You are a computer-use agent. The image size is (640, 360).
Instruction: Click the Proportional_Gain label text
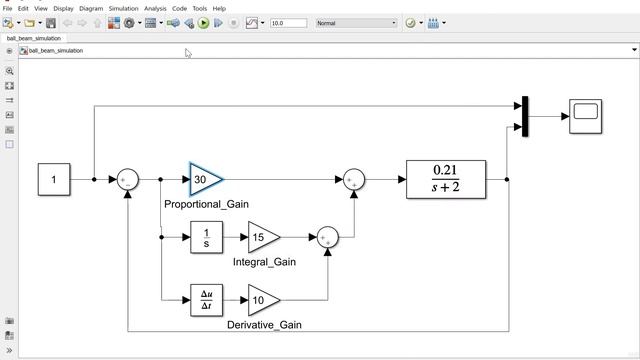click(x=206, y=204)
